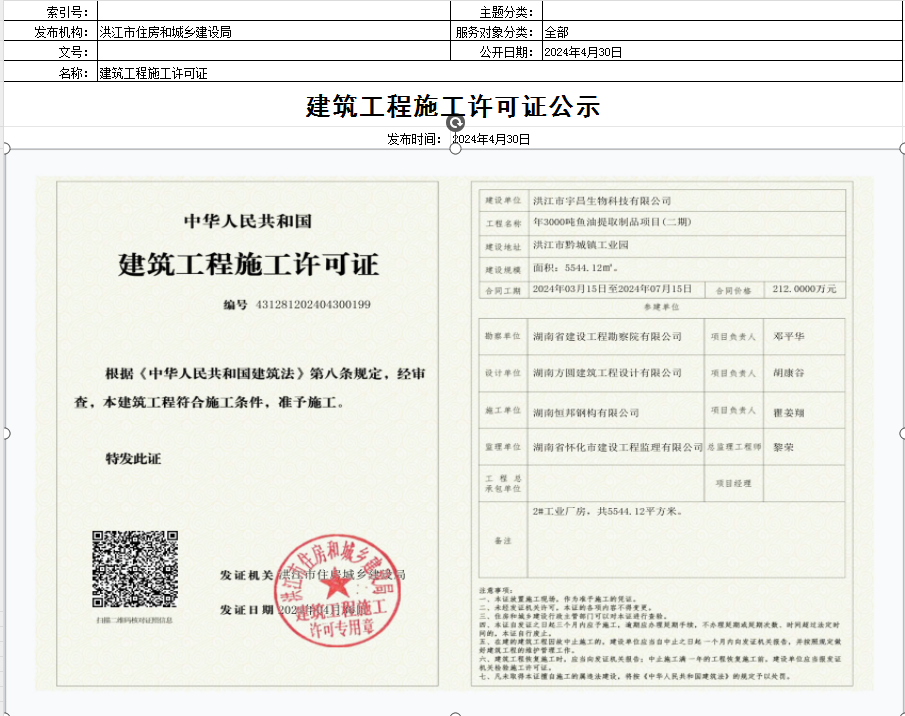Click the left-middle resize handle of image
Screen dimensions: 905x716
pos(6,433)
